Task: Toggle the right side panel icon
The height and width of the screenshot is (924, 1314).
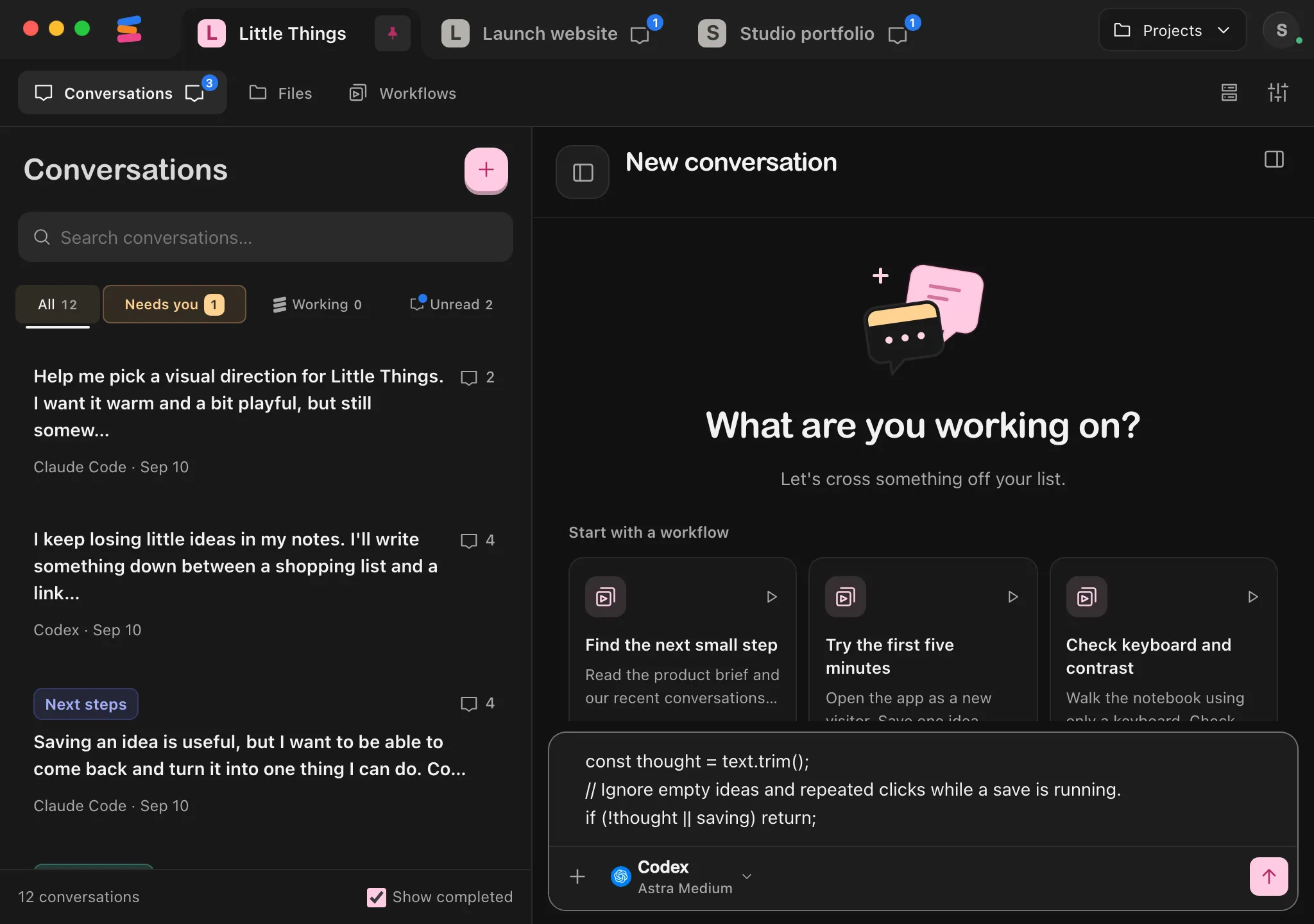Action: 1274,159
